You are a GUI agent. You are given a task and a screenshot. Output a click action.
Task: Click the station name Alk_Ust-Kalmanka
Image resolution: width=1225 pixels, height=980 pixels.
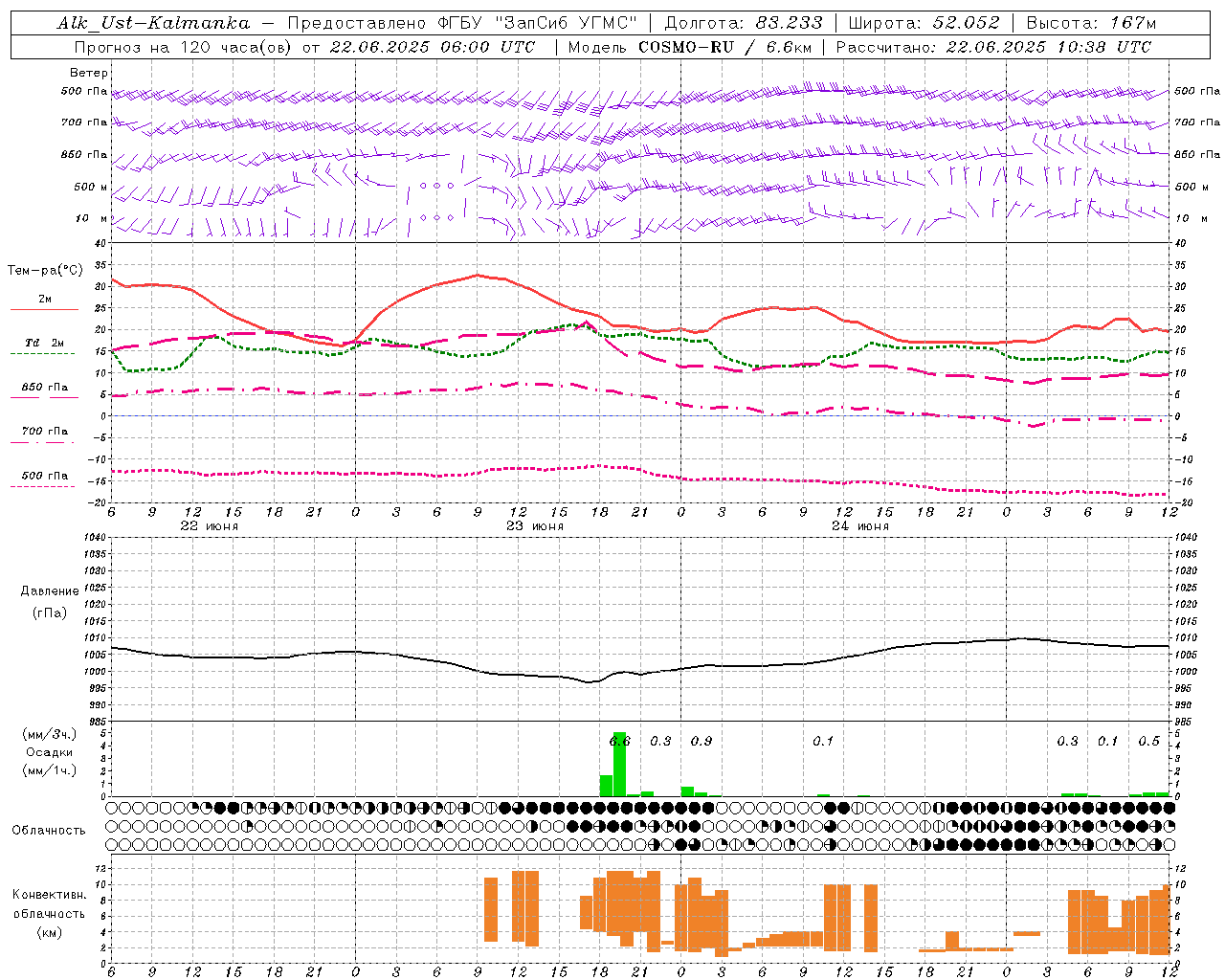click(x=154, y=23)
